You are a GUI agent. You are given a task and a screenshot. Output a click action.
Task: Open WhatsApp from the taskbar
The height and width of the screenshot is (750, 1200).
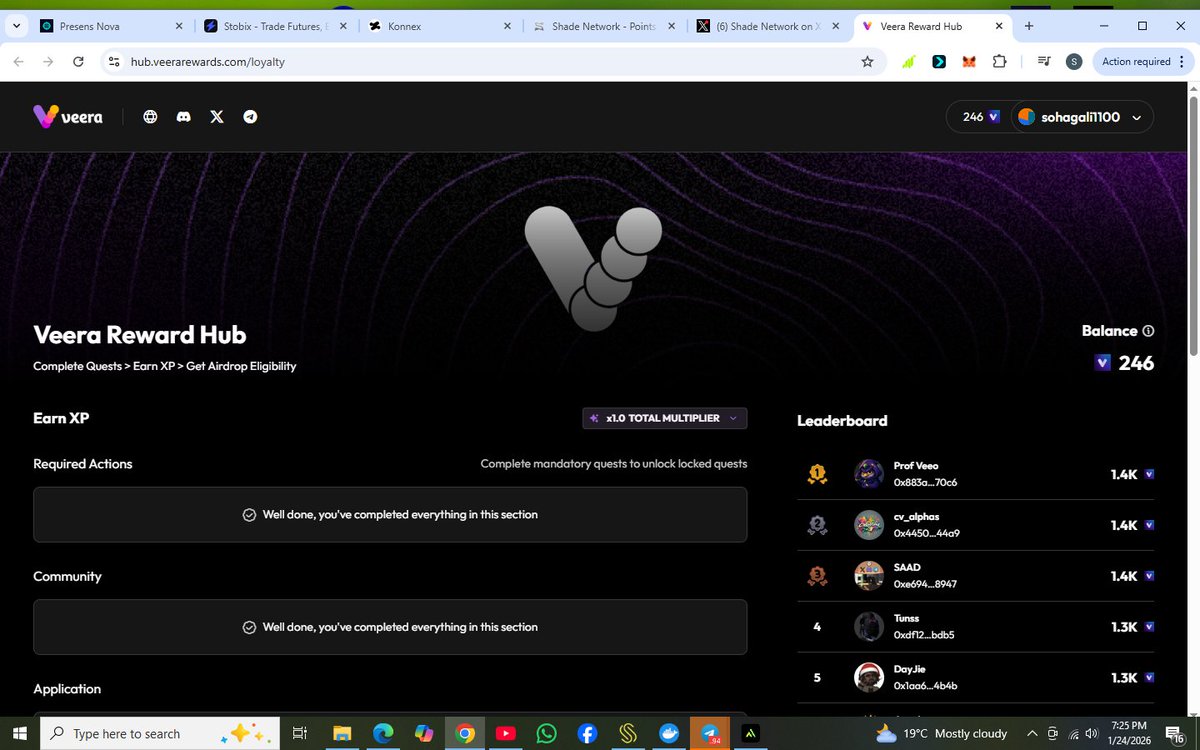point(546,733)
